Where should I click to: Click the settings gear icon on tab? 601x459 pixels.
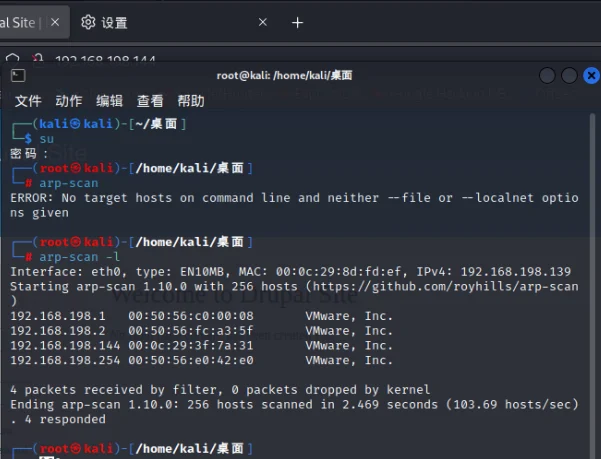(88, 23)
